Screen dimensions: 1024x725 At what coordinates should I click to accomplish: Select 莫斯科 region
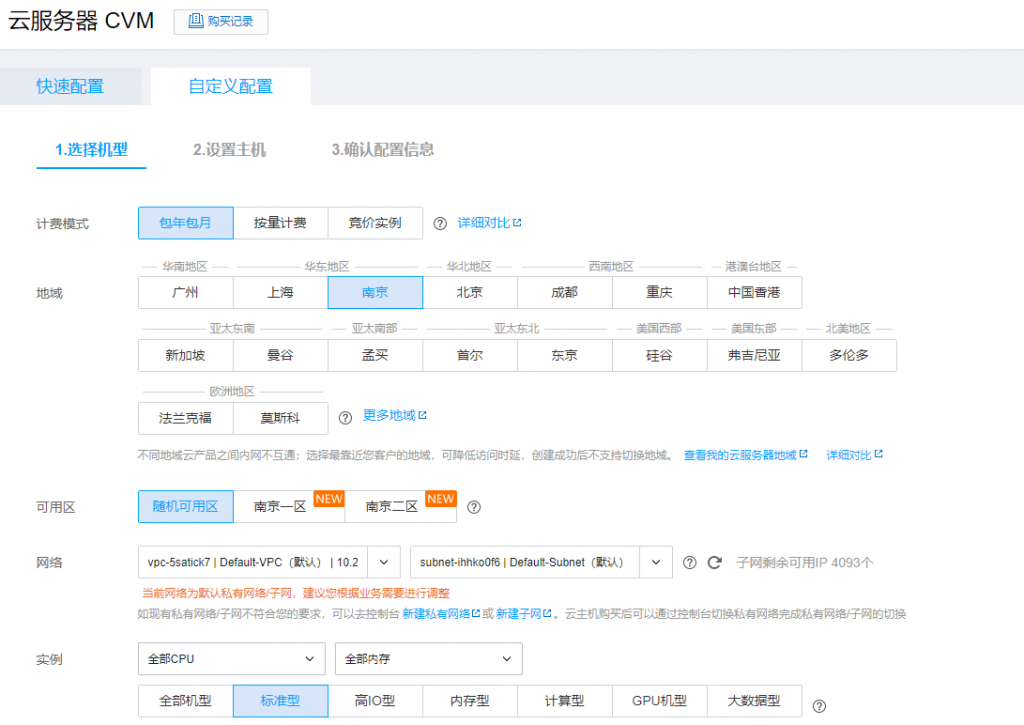coord(280,418)
